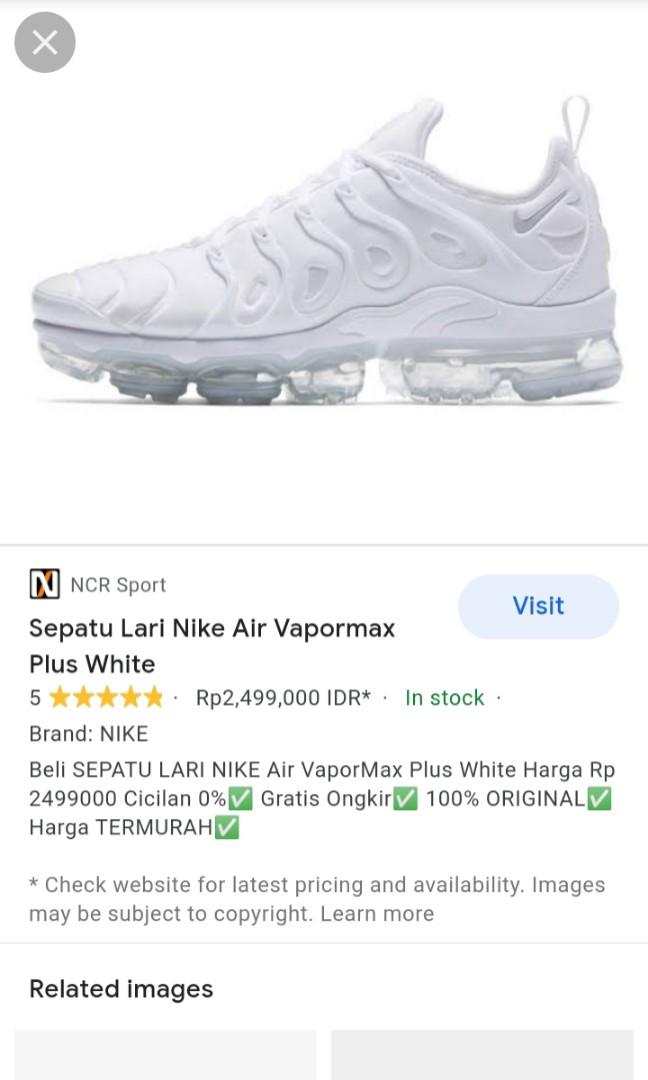Click the checkmark after 100% ORIGINAL

[600, 799]
